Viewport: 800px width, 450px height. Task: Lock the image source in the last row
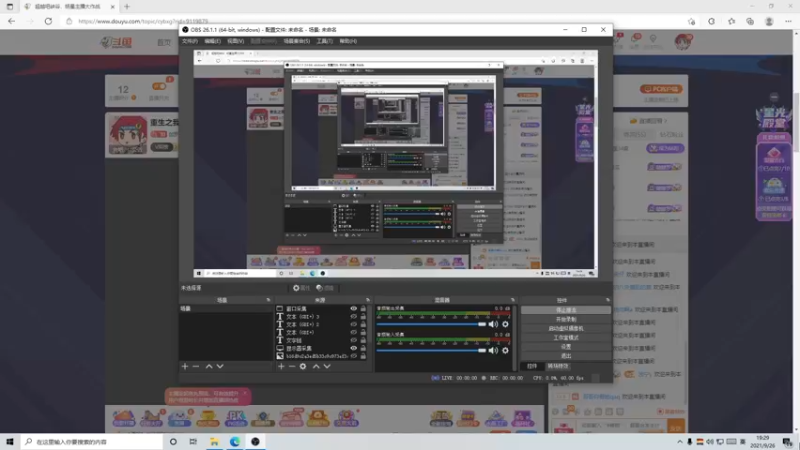363,356
